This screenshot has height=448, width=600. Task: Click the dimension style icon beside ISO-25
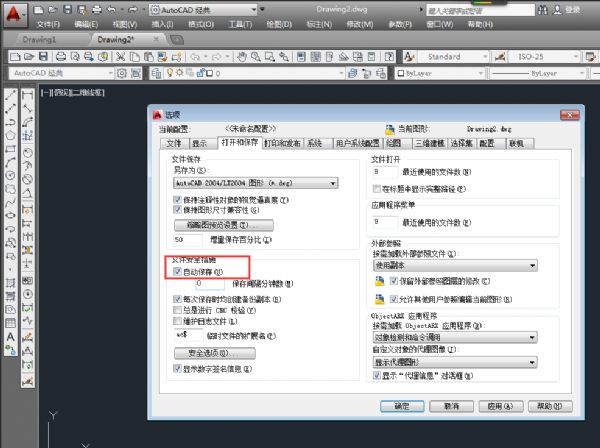click(500, 57)
